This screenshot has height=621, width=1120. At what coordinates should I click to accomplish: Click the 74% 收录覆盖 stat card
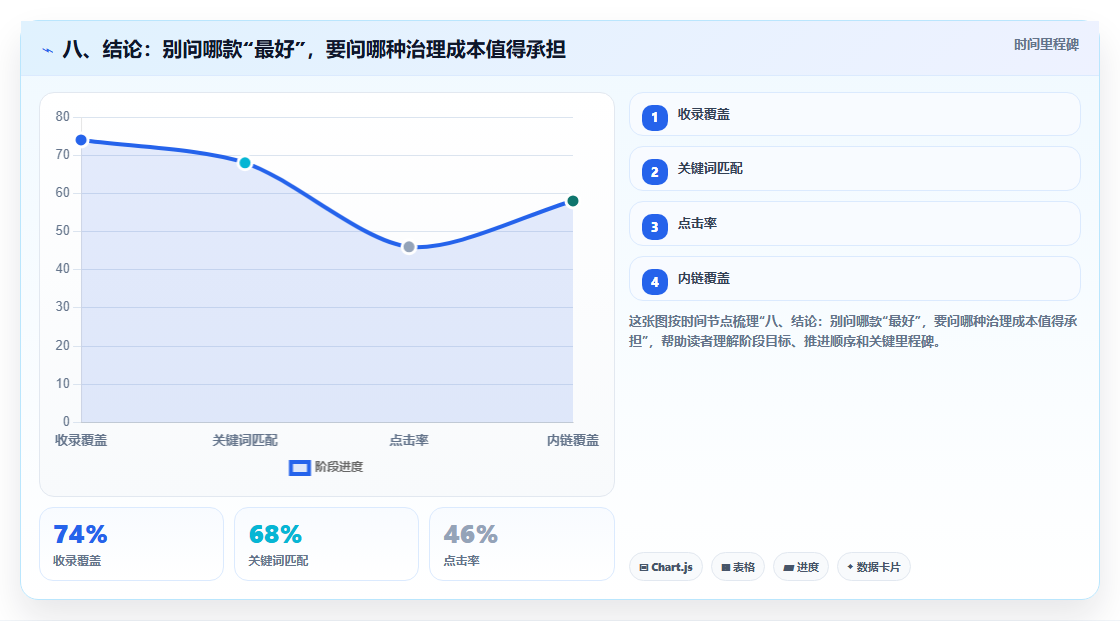pos(131,544)
